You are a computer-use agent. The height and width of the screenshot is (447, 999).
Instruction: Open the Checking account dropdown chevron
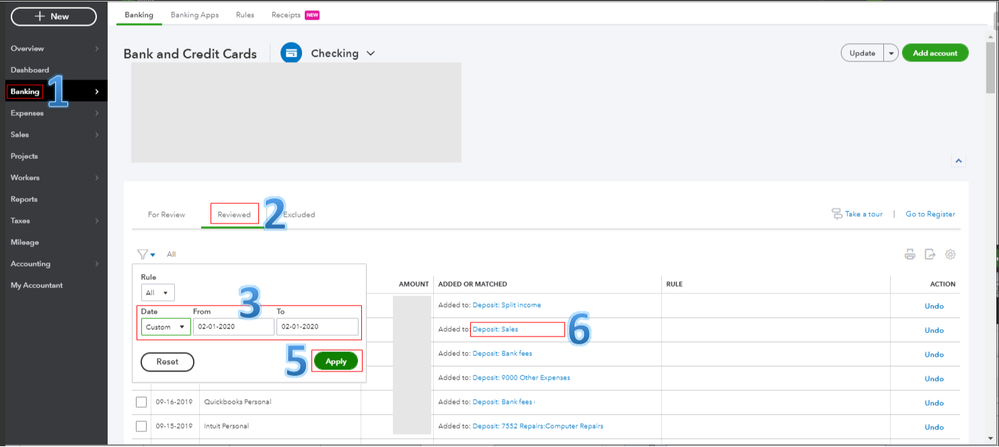point(370,53)
